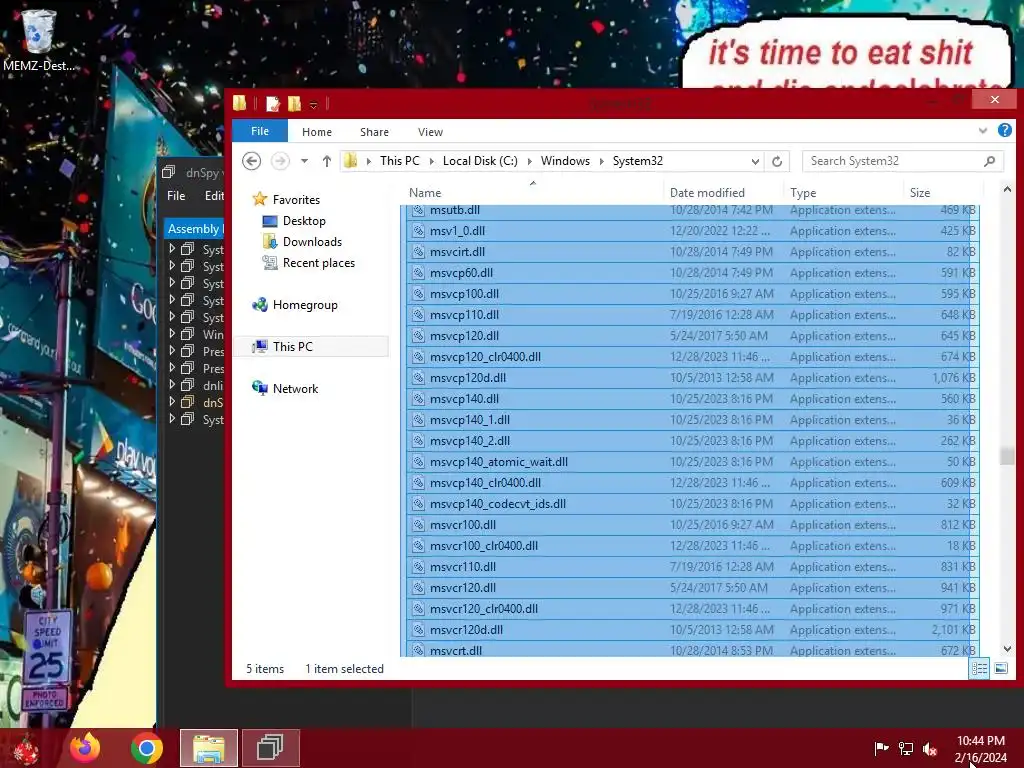
Task: Open Explorer help question mark icon
Action: 1004,131
